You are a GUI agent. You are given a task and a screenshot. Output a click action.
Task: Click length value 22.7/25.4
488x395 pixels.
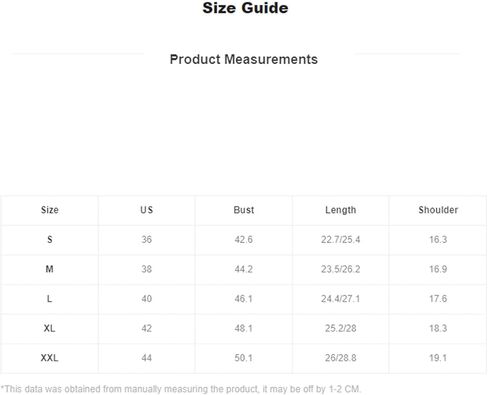[341, 240]
